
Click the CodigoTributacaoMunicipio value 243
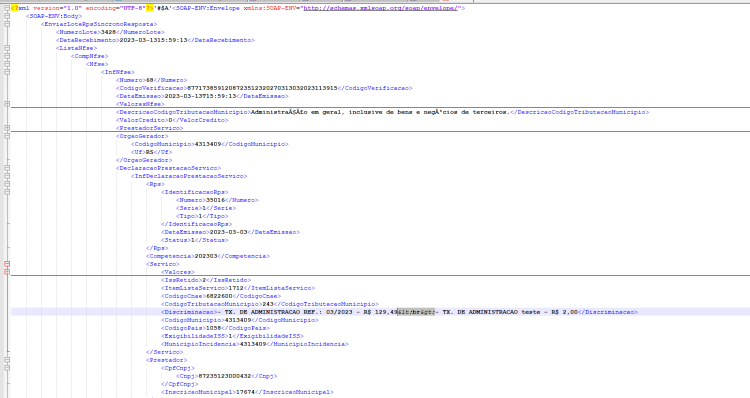pos(267,304)
